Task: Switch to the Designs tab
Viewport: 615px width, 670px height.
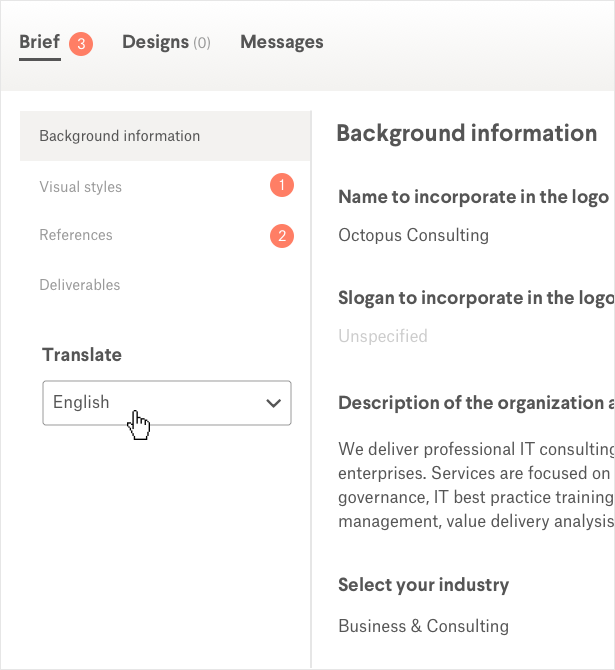Action: click(156, 42)
